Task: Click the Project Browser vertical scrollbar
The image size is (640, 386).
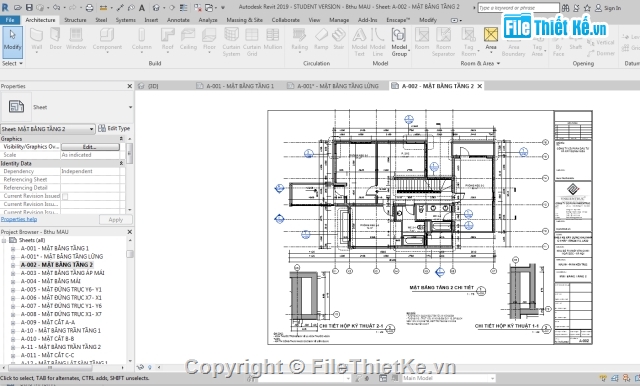Action: coord(130,301)
